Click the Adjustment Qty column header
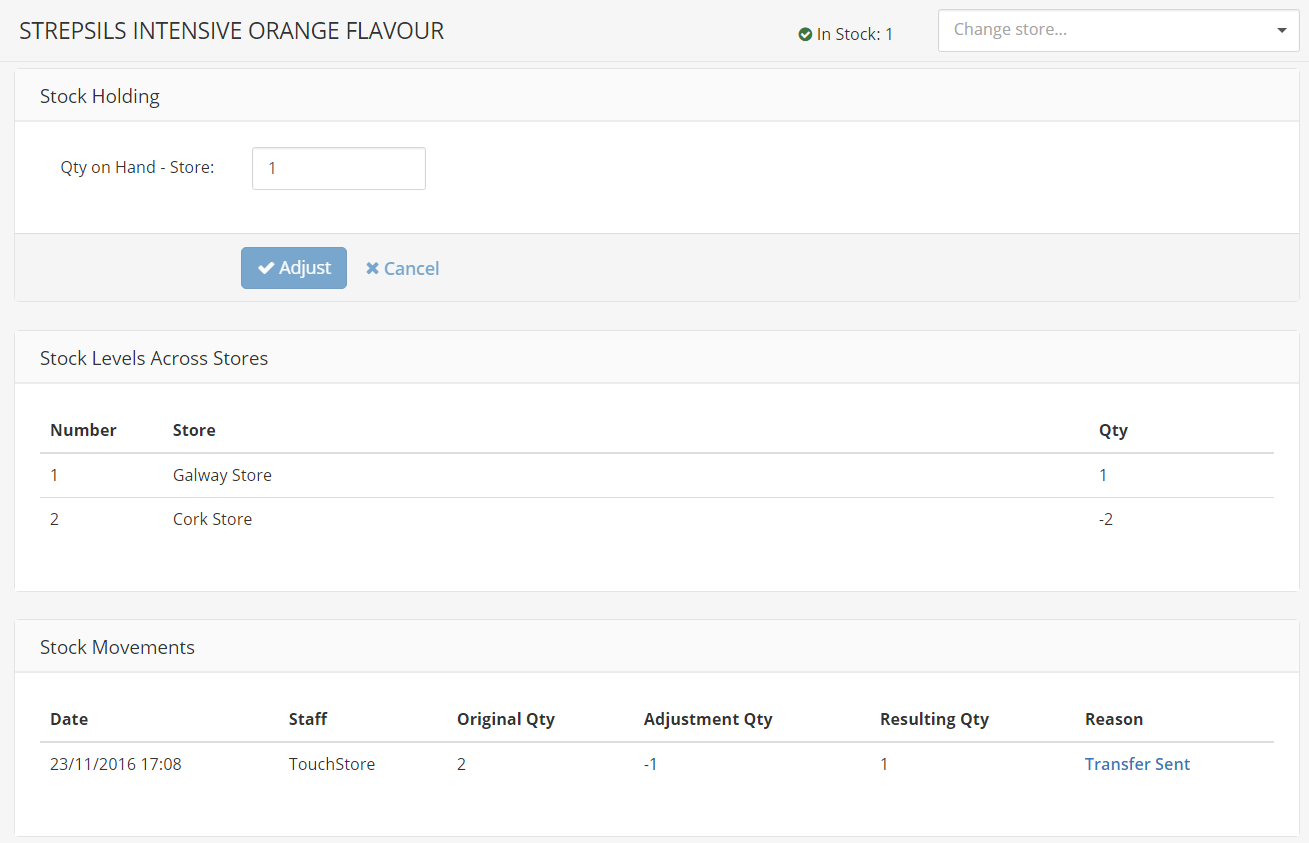Viewport: 1309px width, 843px height. (708, 719)
